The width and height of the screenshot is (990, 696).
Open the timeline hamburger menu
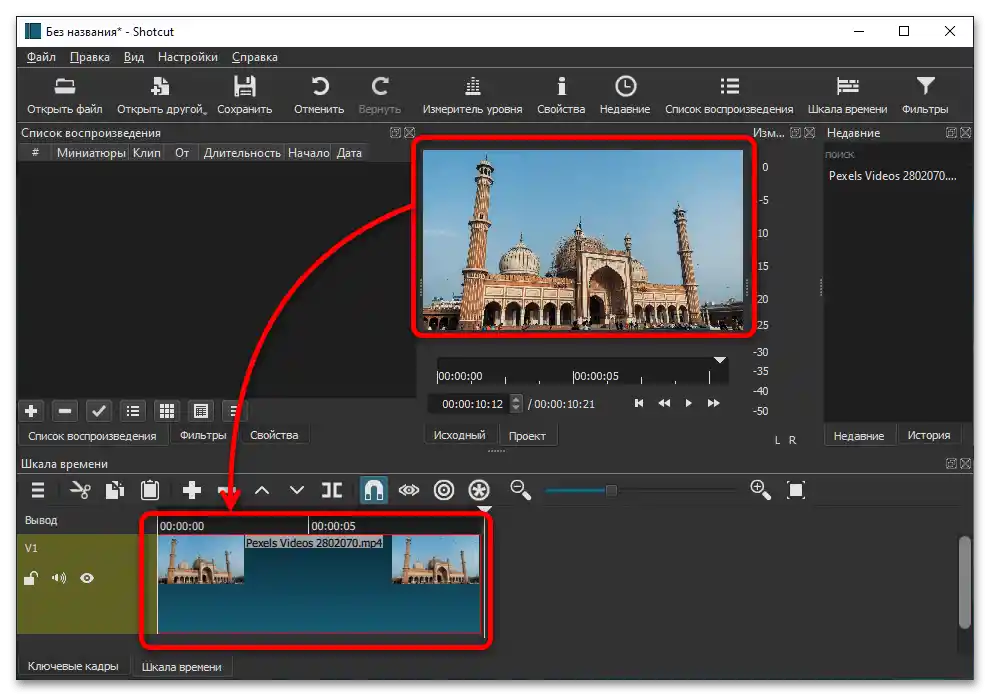(x=38, y=490)
